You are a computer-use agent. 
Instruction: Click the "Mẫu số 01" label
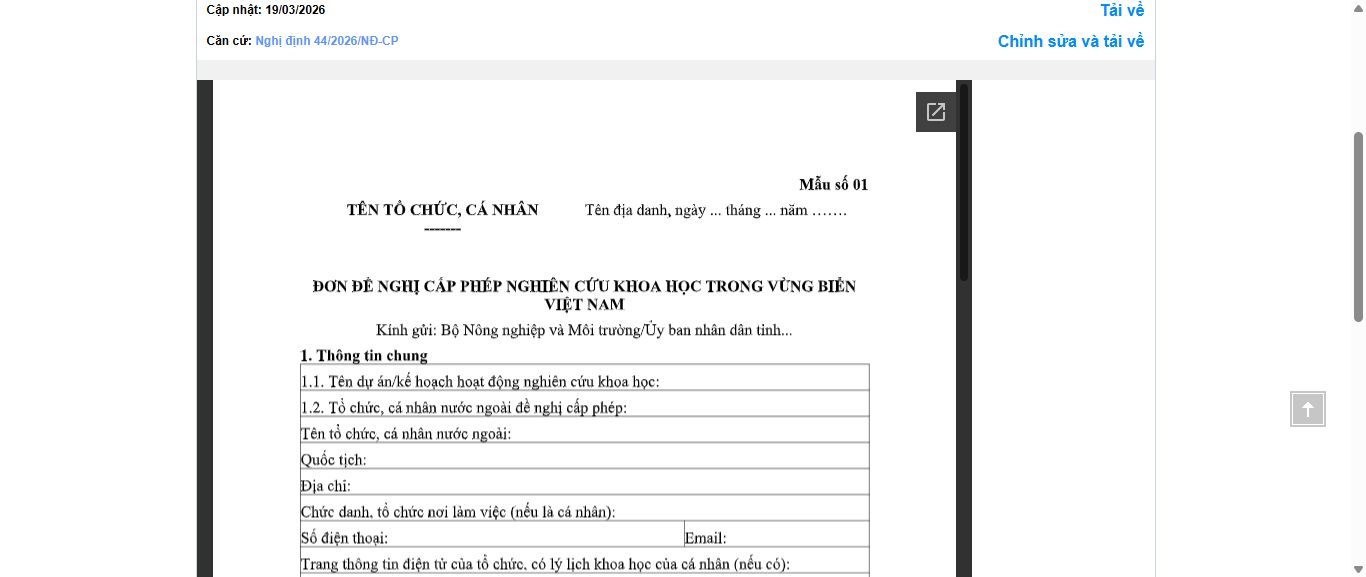click(833, 184)
